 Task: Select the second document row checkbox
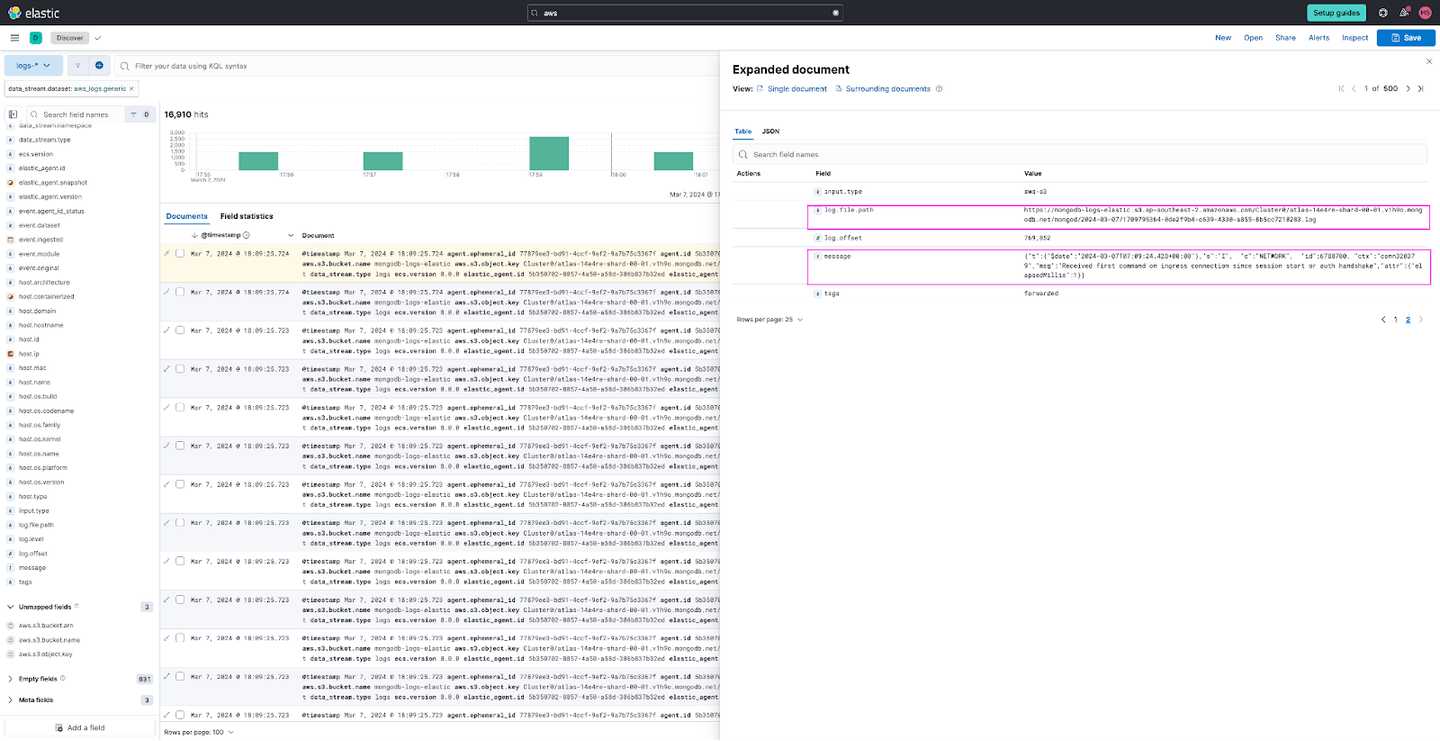pos(180,291)
